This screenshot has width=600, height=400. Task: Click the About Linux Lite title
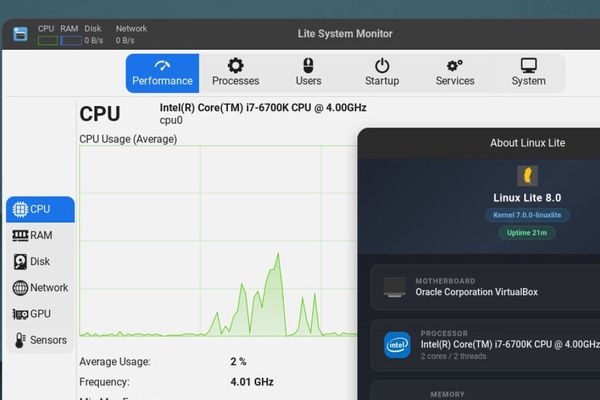pyautogui.click(x=528, y=143)
